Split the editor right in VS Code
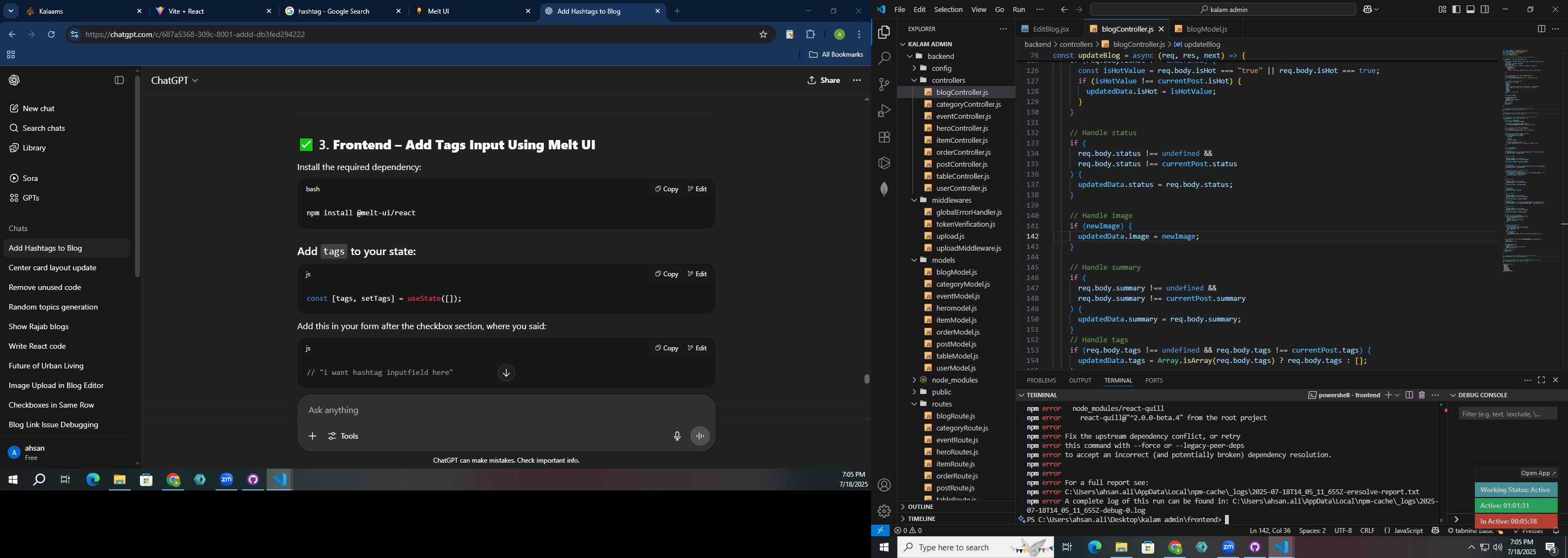Viewport: 1568px width, 558px height. [1541, 29]
